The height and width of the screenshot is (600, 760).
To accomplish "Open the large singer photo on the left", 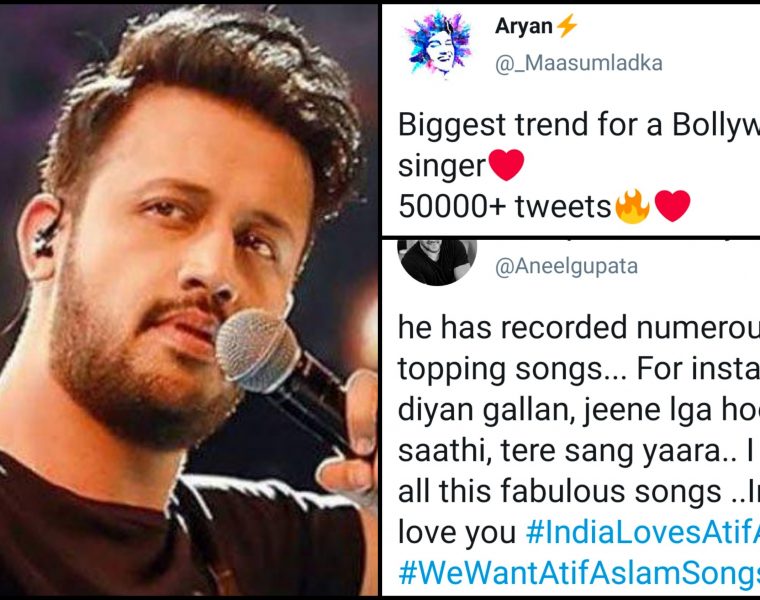I will click(189, 300).
